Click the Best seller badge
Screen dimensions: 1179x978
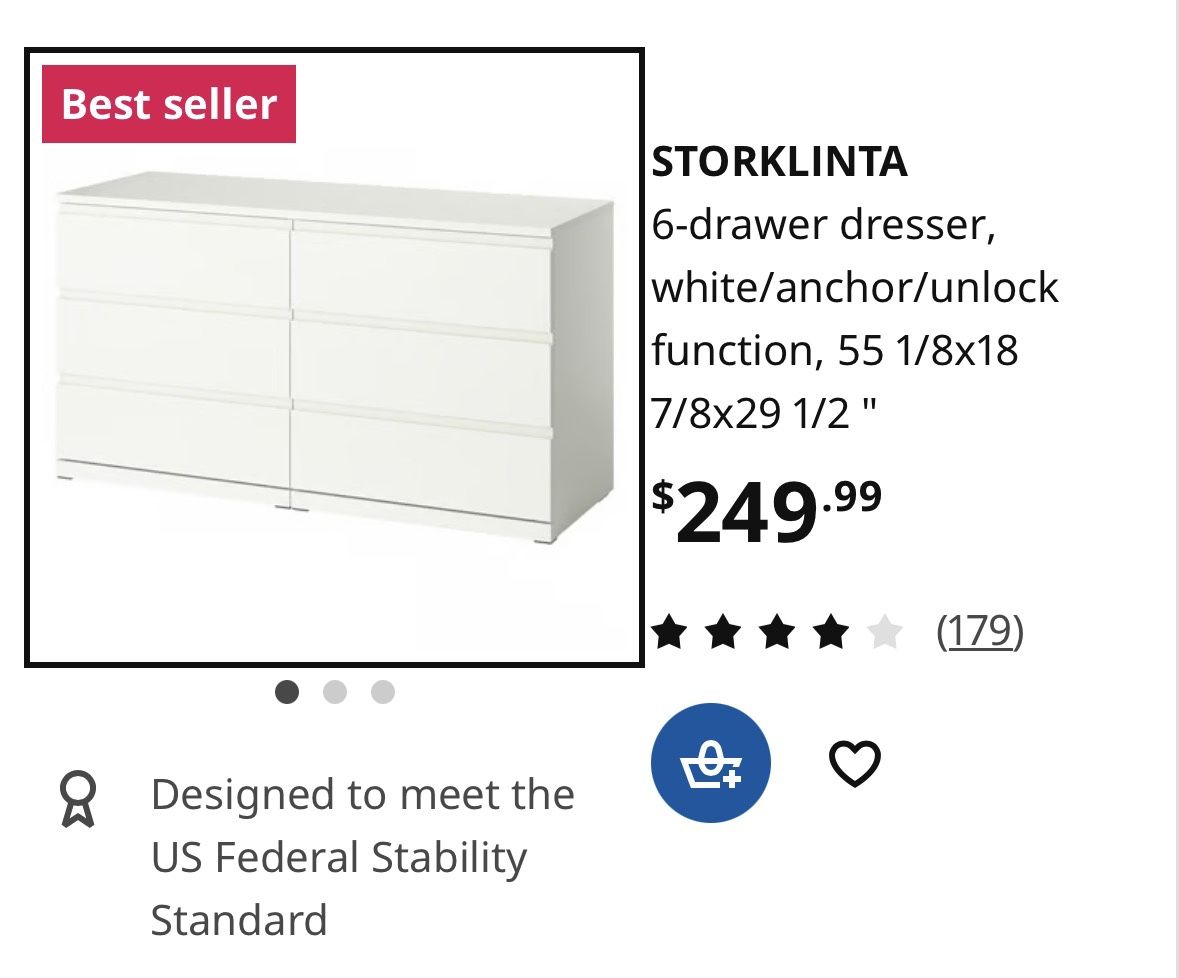(x=168, y=103)
